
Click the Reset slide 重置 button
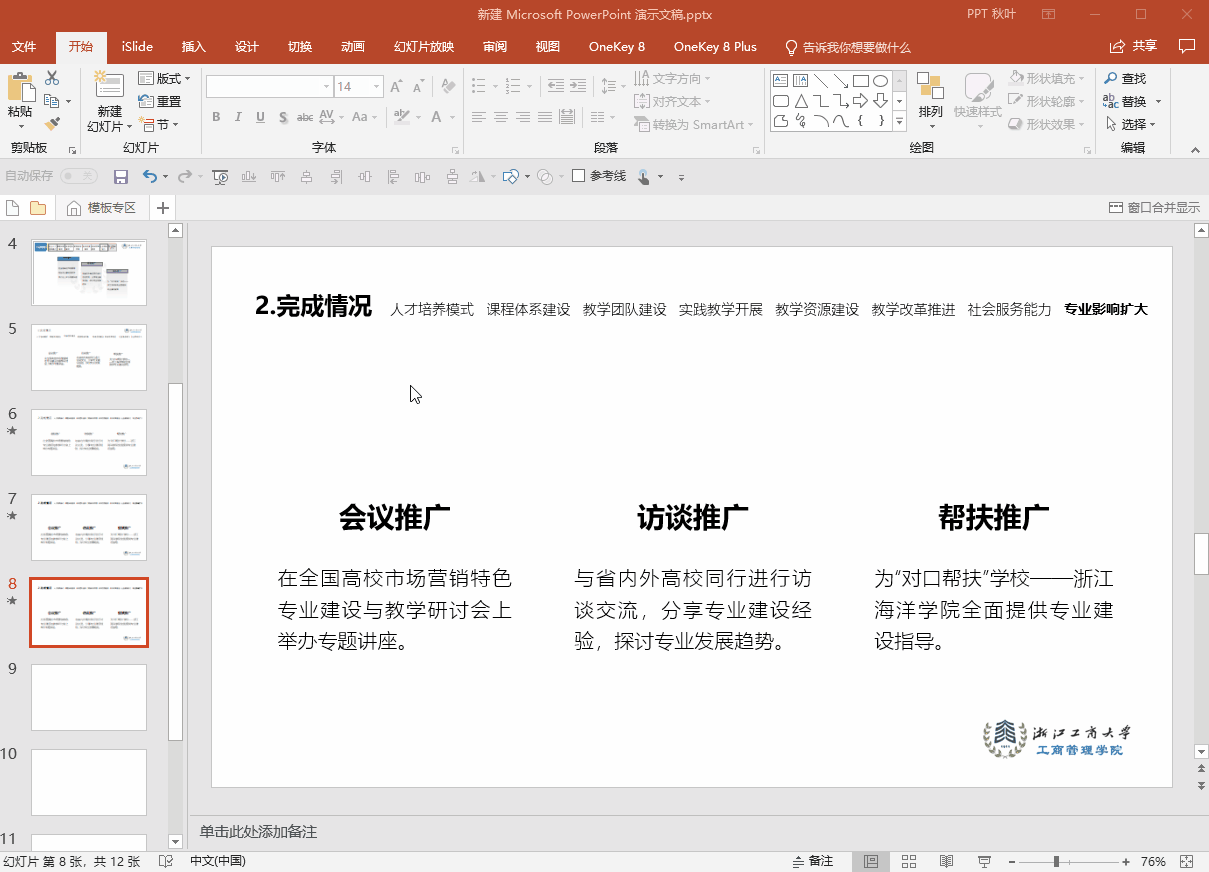click(x=160, y=101)
